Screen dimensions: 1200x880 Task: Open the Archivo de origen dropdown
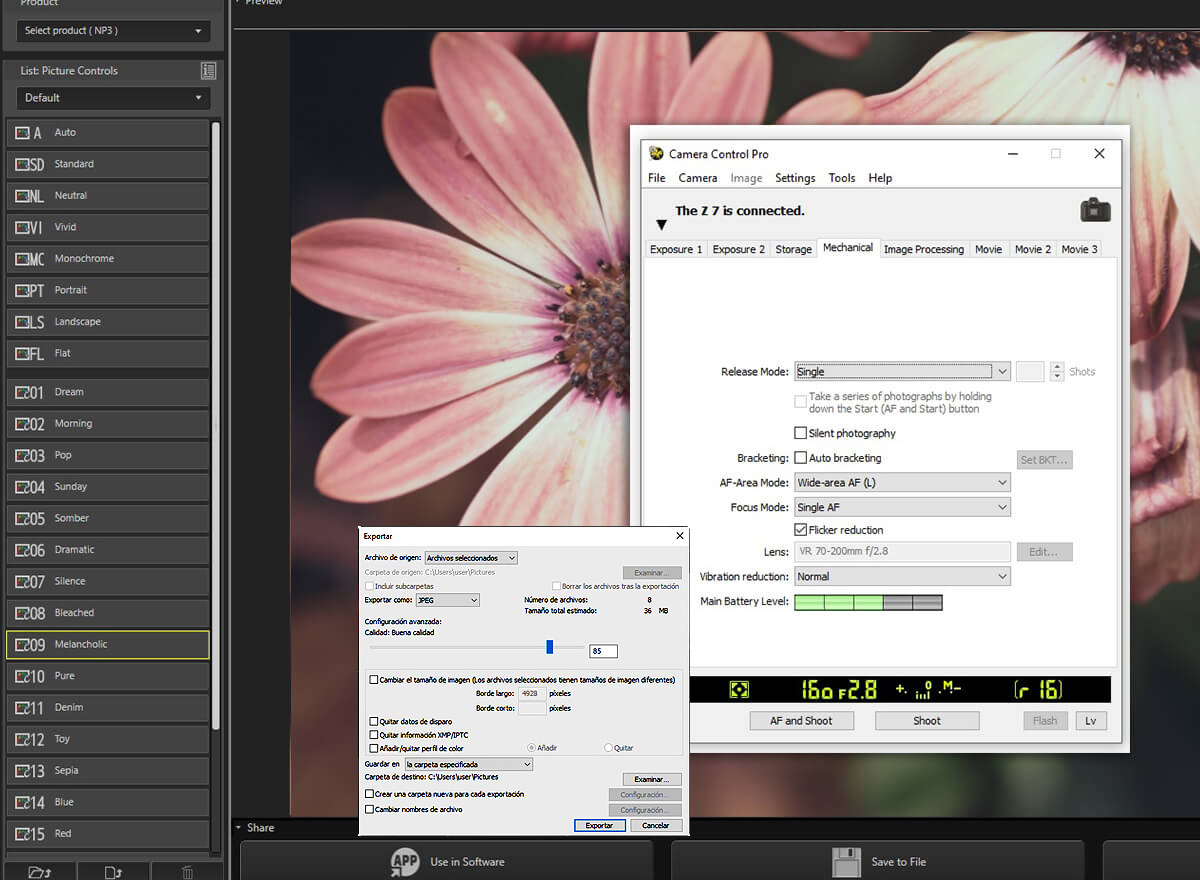click(x=471, y=558)
